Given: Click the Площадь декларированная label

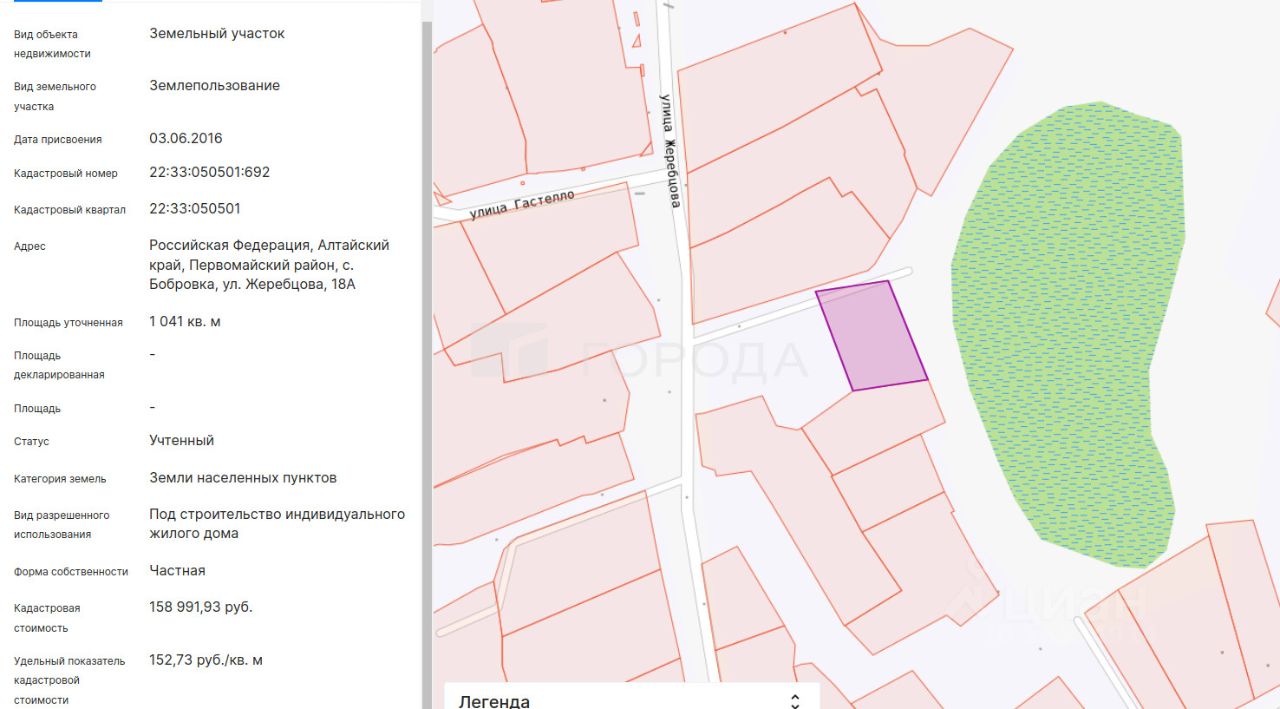Looking at the screenshot, I should tap(59, 365).
